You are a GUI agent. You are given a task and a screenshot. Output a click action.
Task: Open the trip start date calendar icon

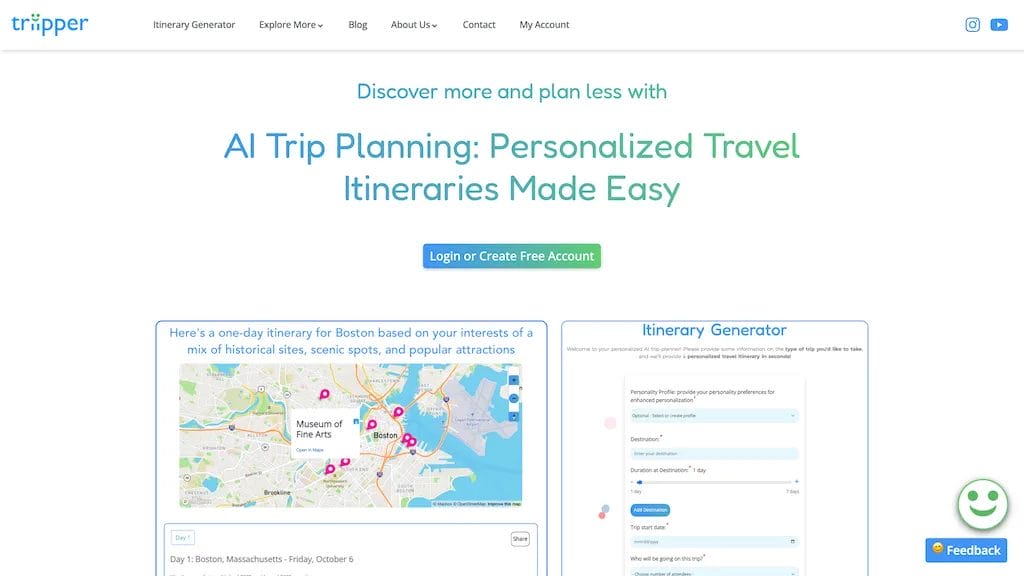click(x=792, y=541)
